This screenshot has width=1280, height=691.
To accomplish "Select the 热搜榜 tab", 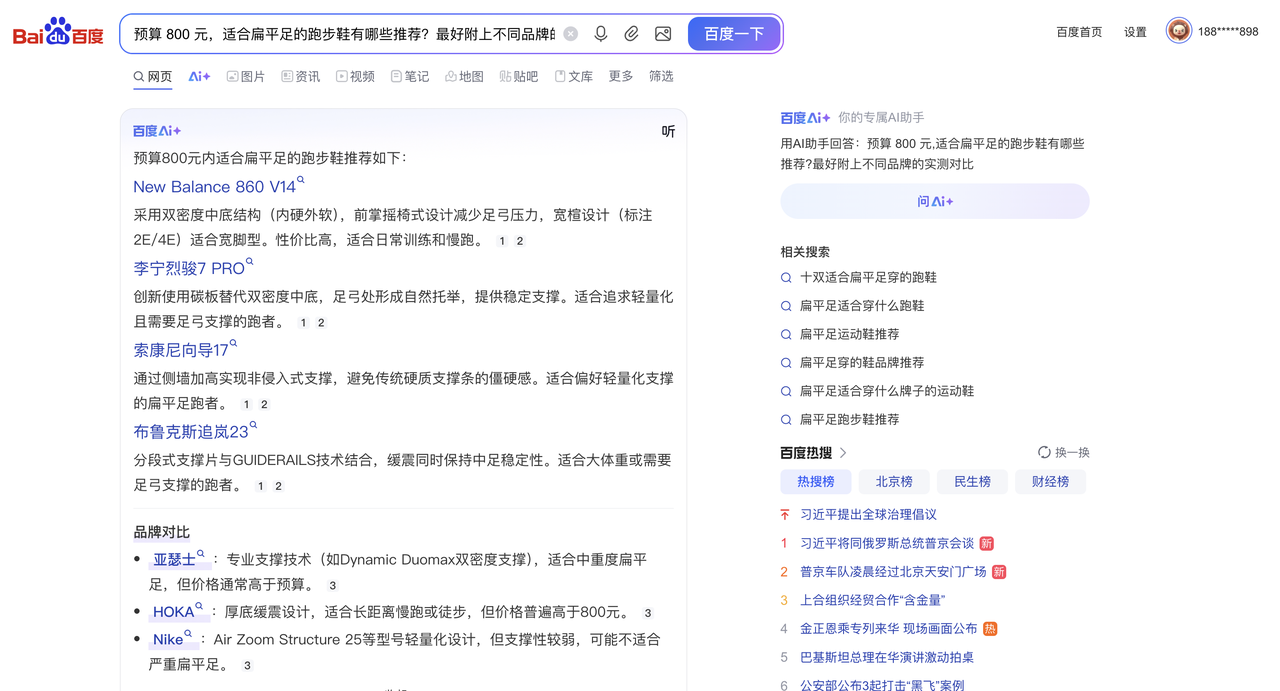I will 816,482.
